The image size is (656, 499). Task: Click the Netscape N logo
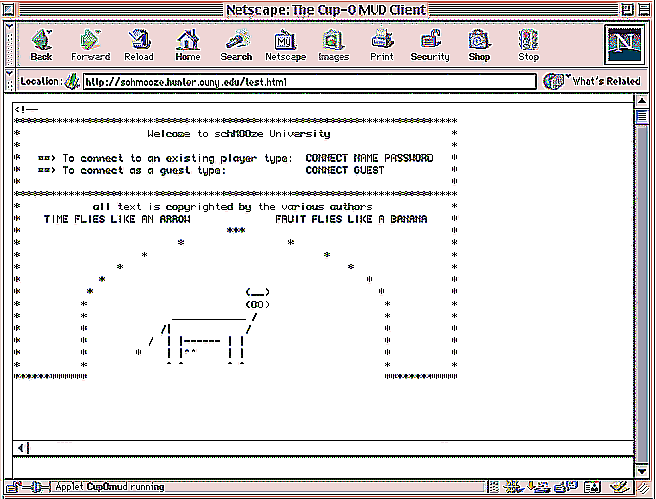624,44
